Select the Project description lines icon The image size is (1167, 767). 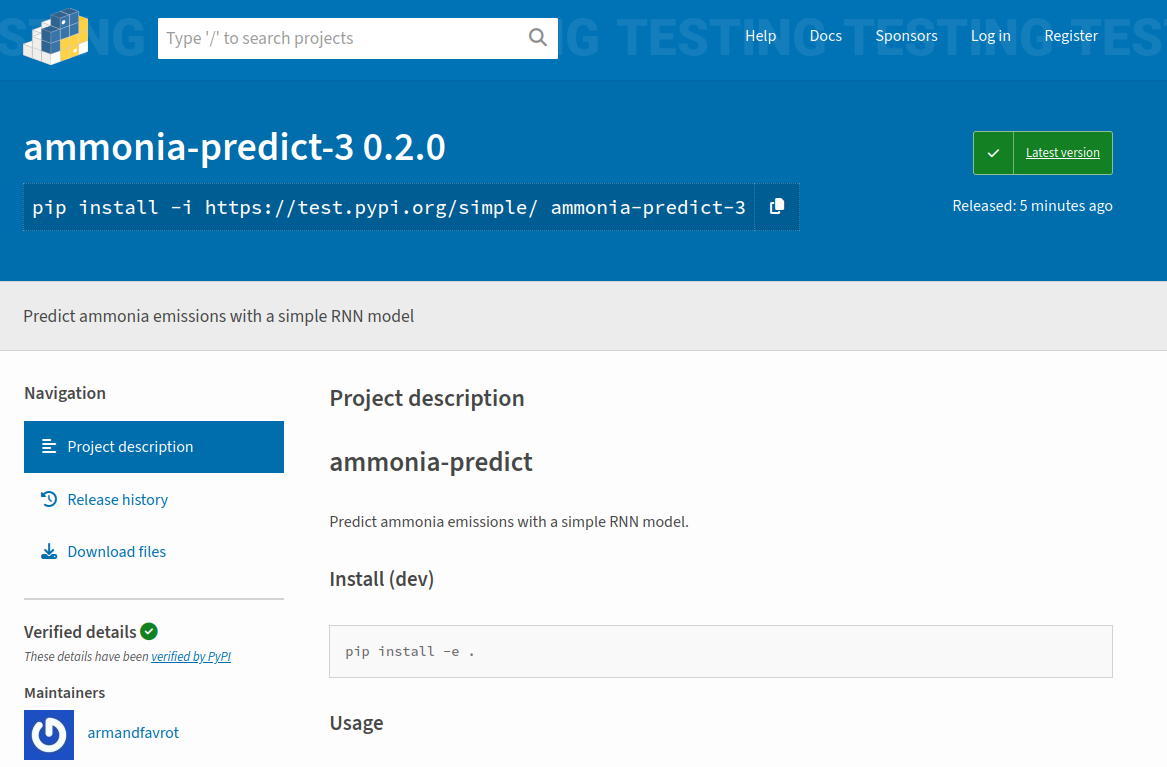point(49,447)
